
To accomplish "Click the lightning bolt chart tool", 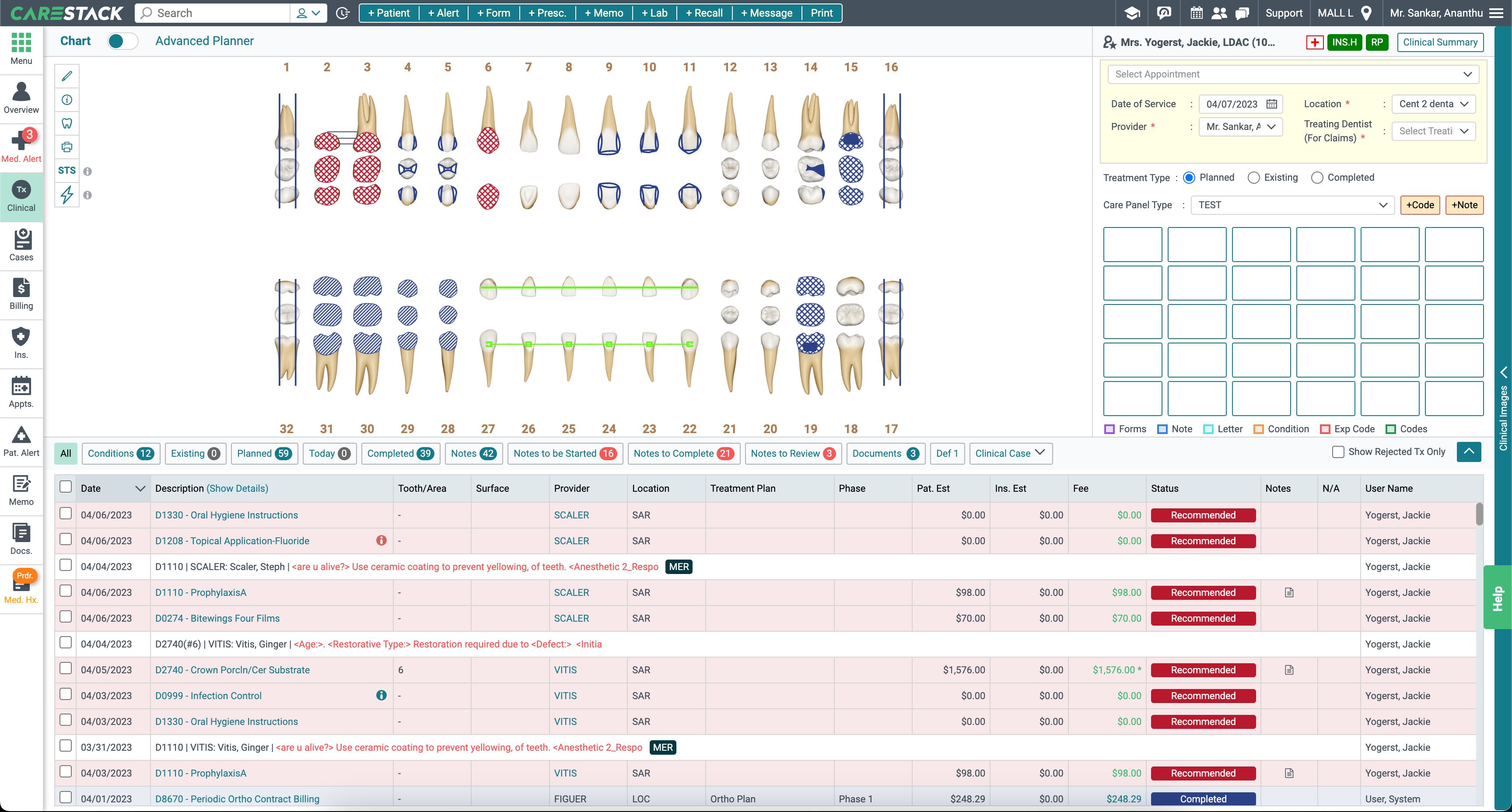I will click(x=67, y=194).
